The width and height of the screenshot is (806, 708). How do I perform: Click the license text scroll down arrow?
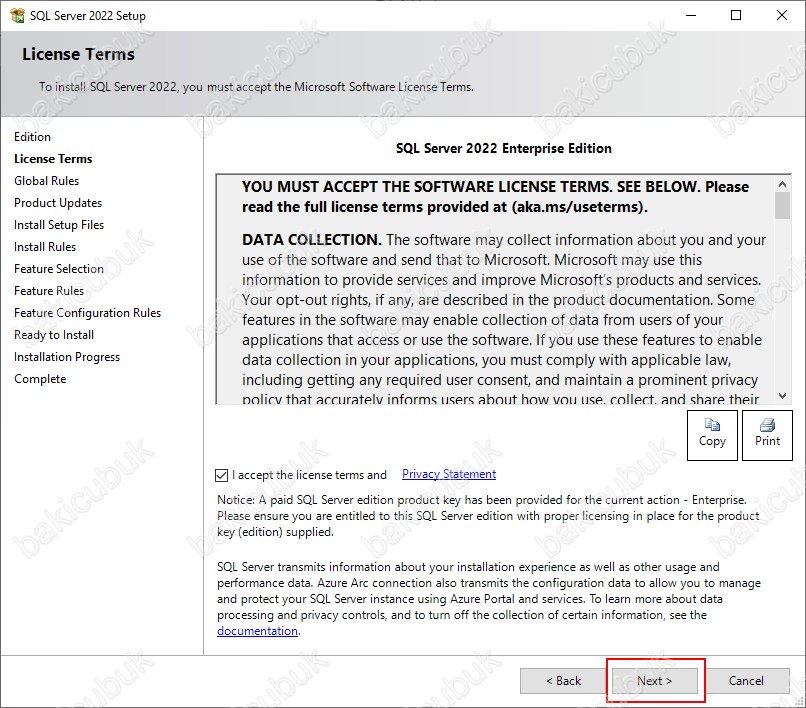(x=782, y=395)
